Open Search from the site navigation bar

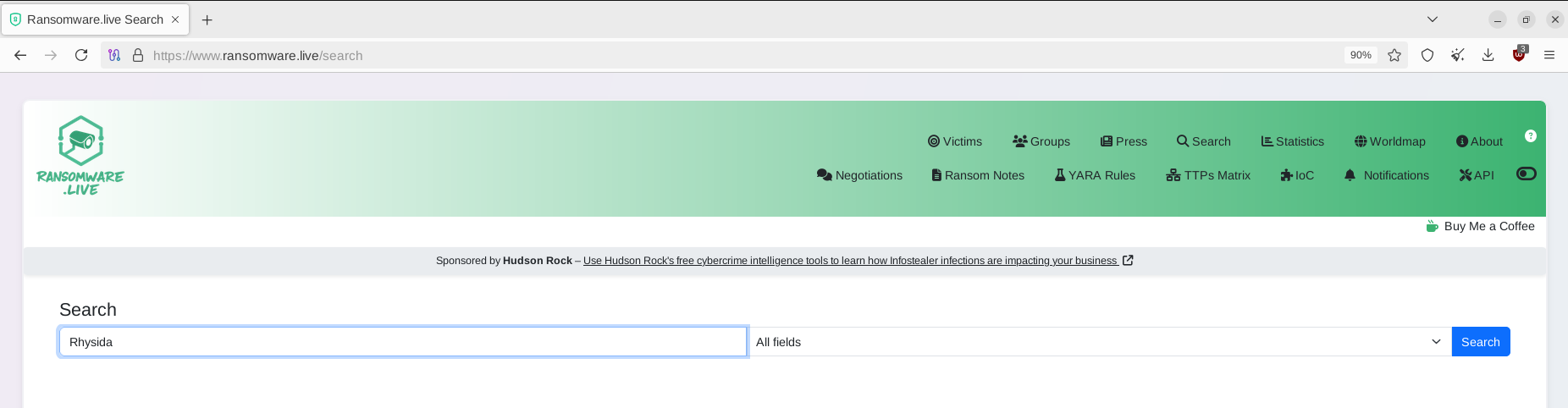click(x=1203, y=141)
